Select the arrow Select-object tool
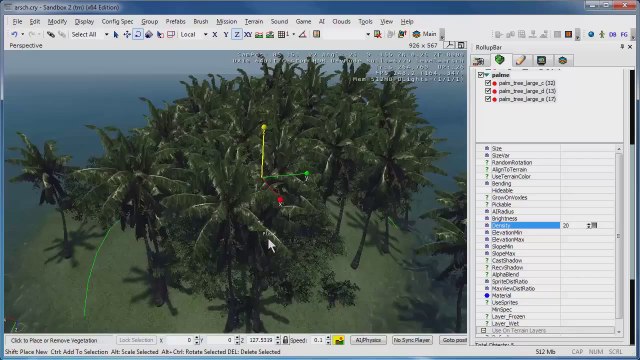The height and width of the screenshot is (360, 640). point(116,35)
